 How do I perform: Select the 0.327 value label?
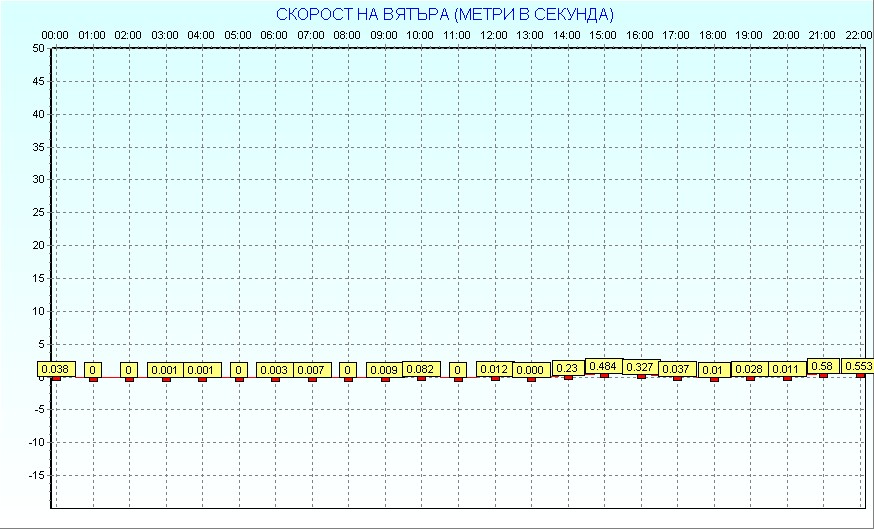click(x=640, y=367)
